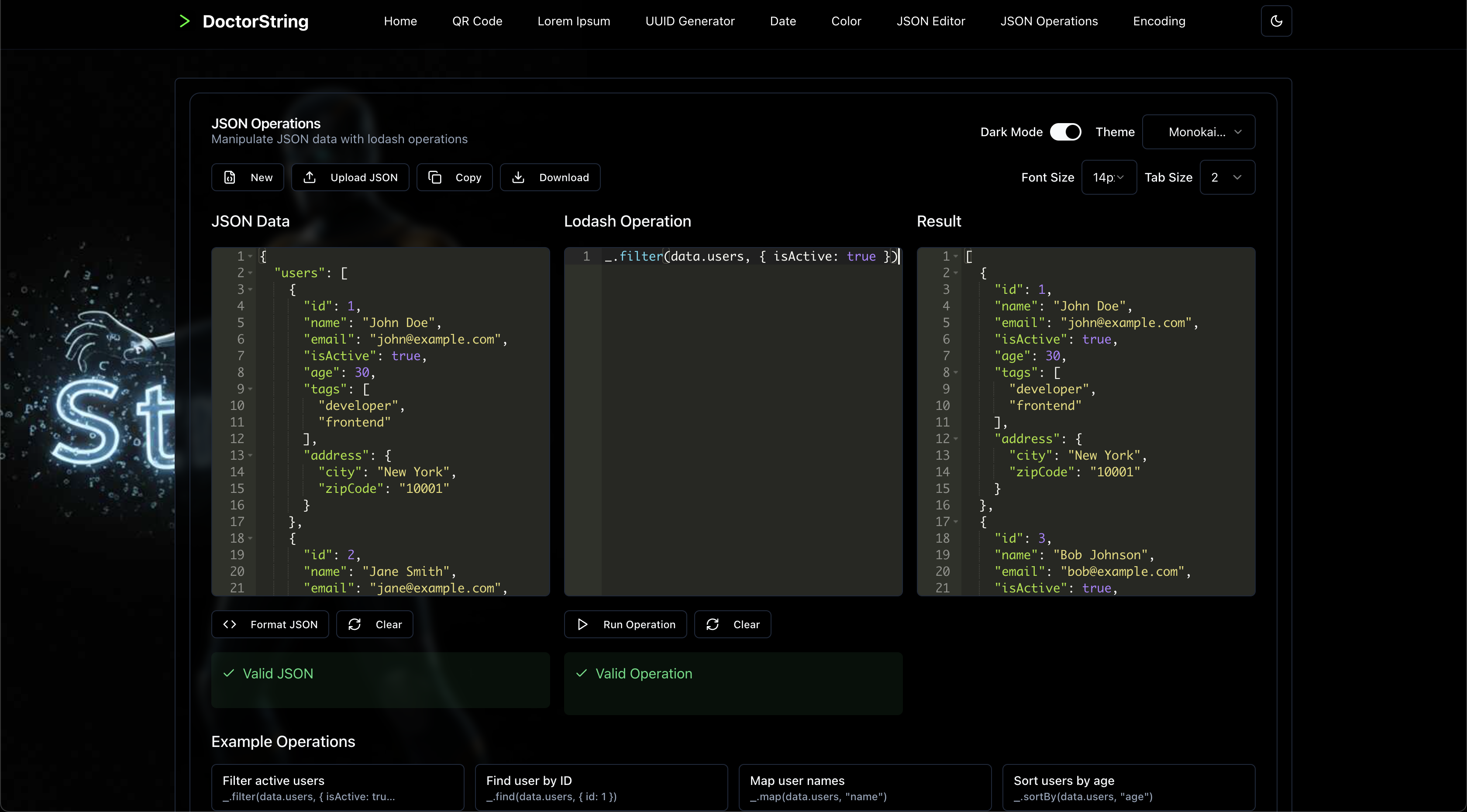Click the Run Operation button
Viewport: 1467px width, 812px height.
625,625
